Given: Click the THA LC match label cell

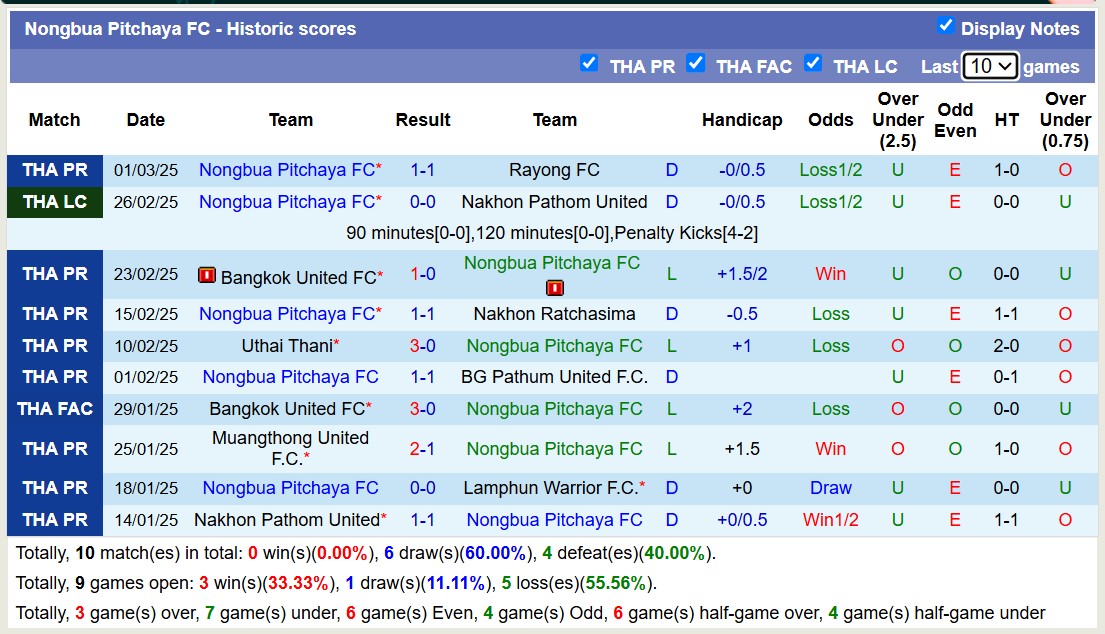Looking at the screenshot, I should point(55,202).
